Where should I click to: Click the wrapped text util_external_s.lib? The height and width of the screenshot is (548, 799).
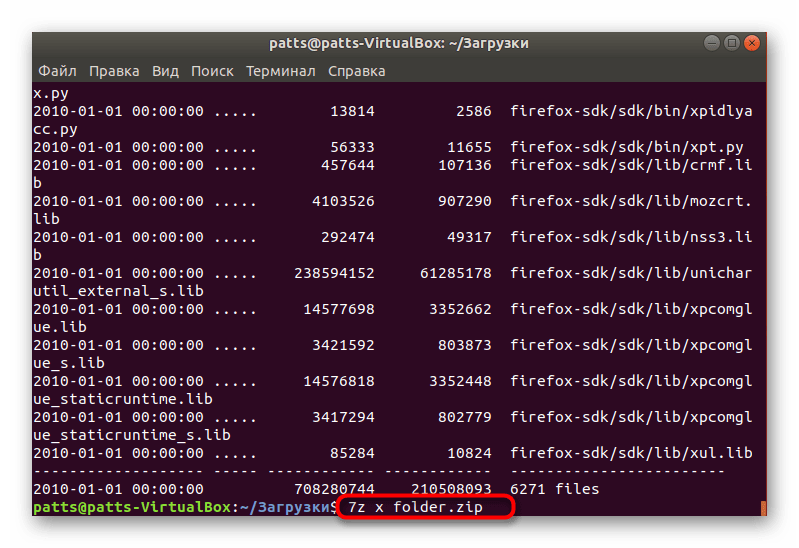click(118, 291)
